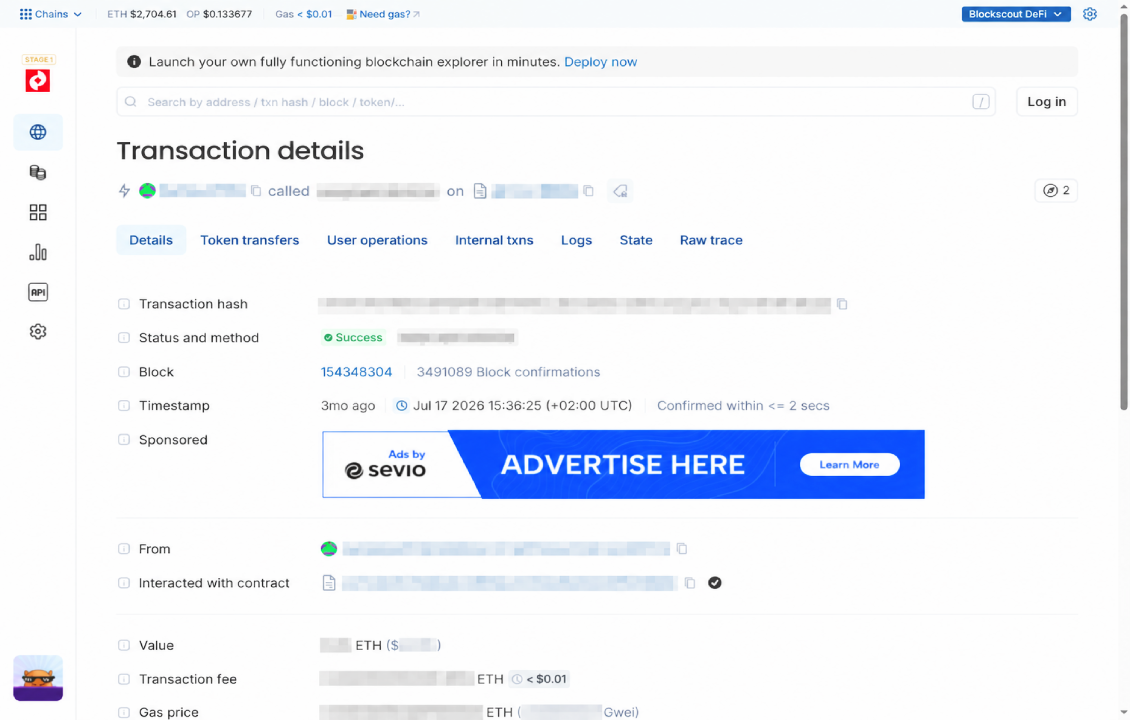This screenshot has height=720, width=1130.
Task: Switch to the Details tab
Action: click(x=151, y=240)
